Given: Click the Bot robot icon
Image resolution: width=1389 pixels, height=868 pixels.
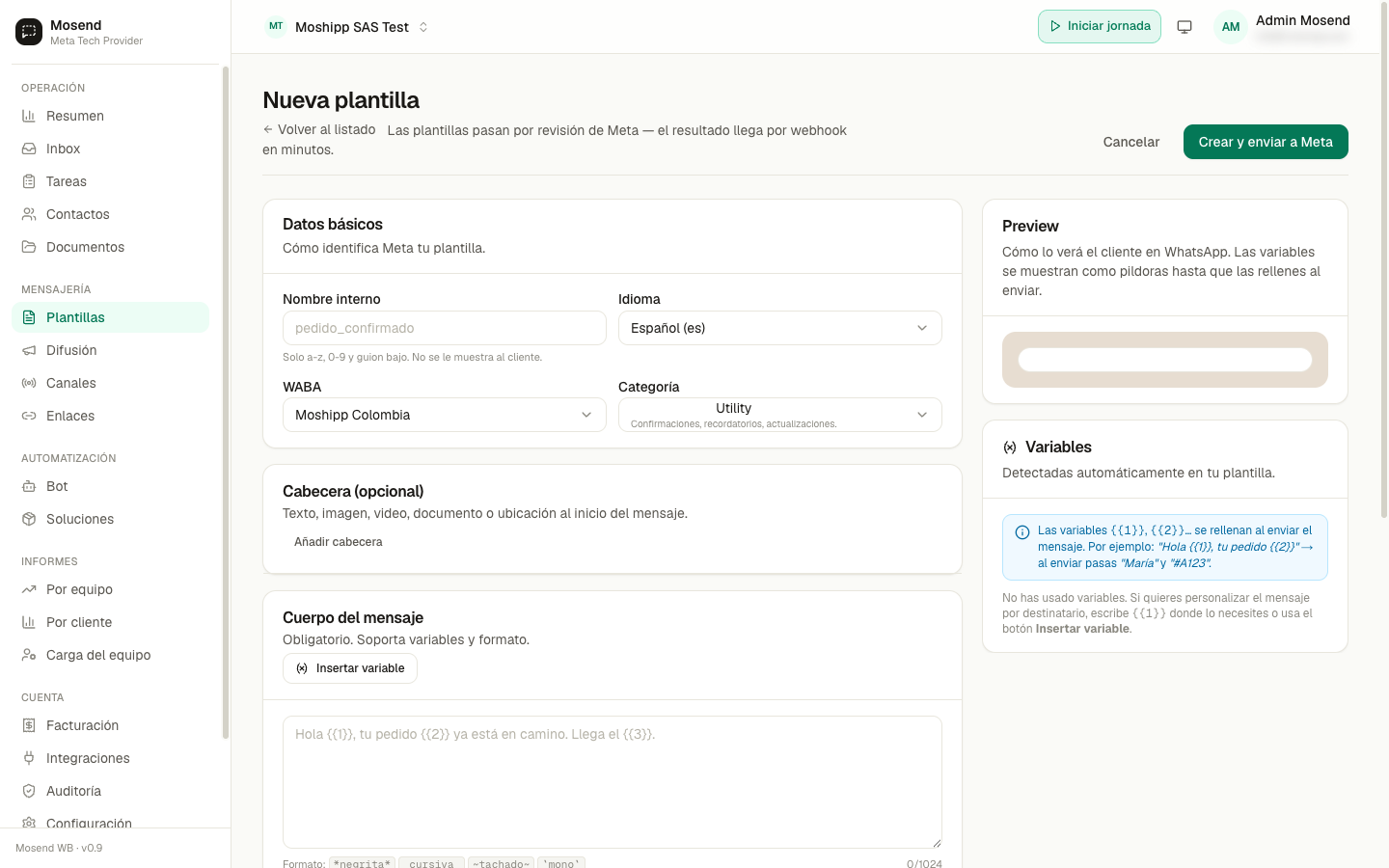Looking at the screenshot, I should pyautogui.click(x=29, y=486).
